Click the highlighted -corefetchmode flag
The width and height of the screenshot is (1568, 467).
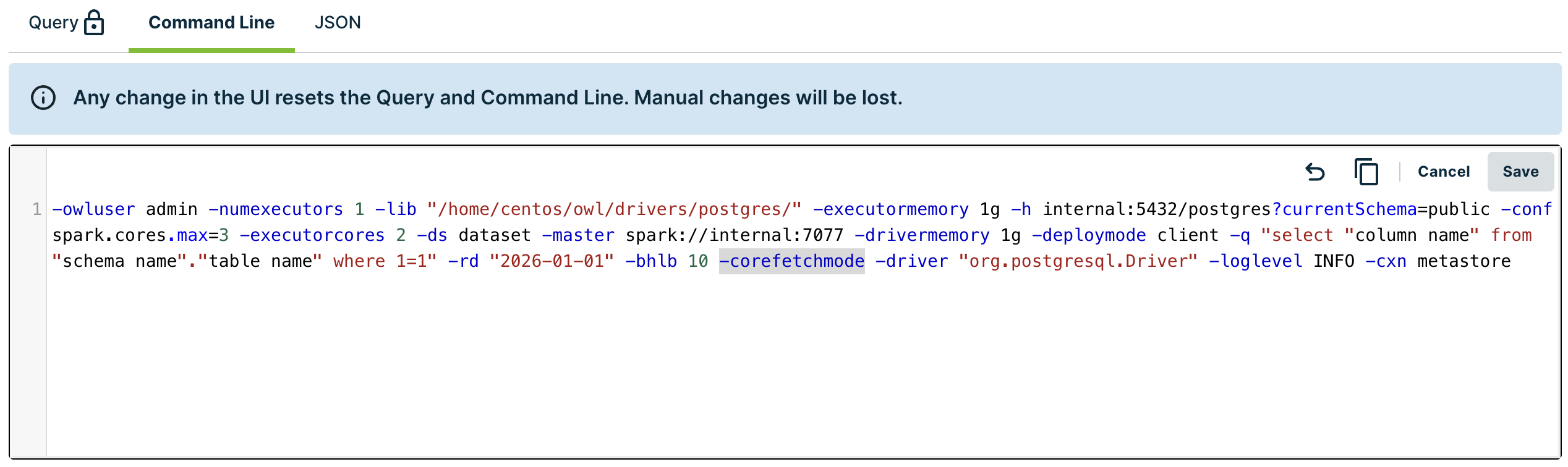[x=791, y=261]
